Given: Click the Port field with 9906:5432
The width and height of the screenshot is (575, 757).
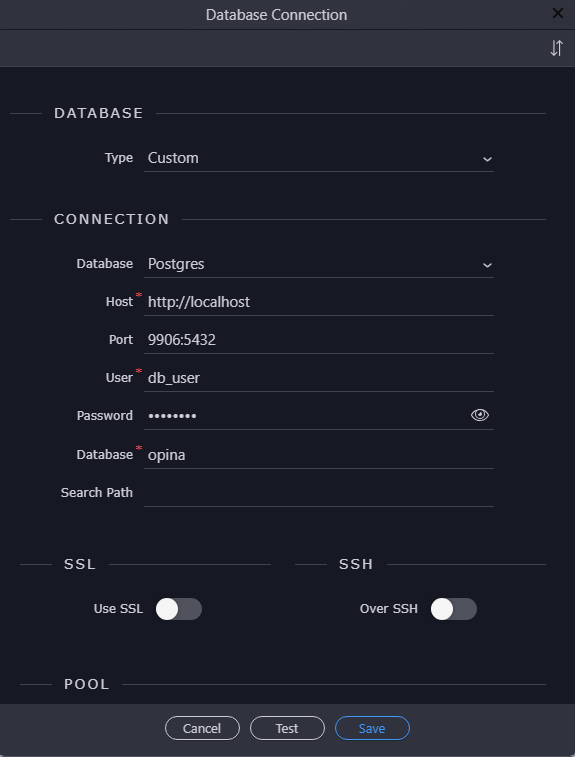Looking at the screenshot, I should pyautogui.click(x=319, y=340).
